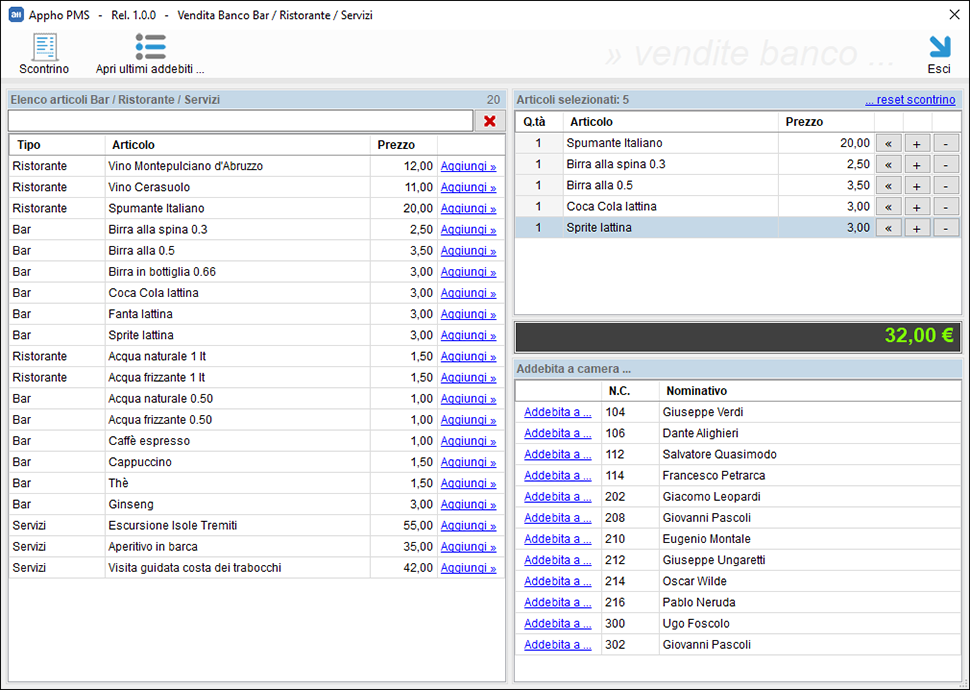This screenshot has width=970, height=690.
Task: Add Spumante Italiano from the article list
Action: pyautogui.click(x=468, y=209)
